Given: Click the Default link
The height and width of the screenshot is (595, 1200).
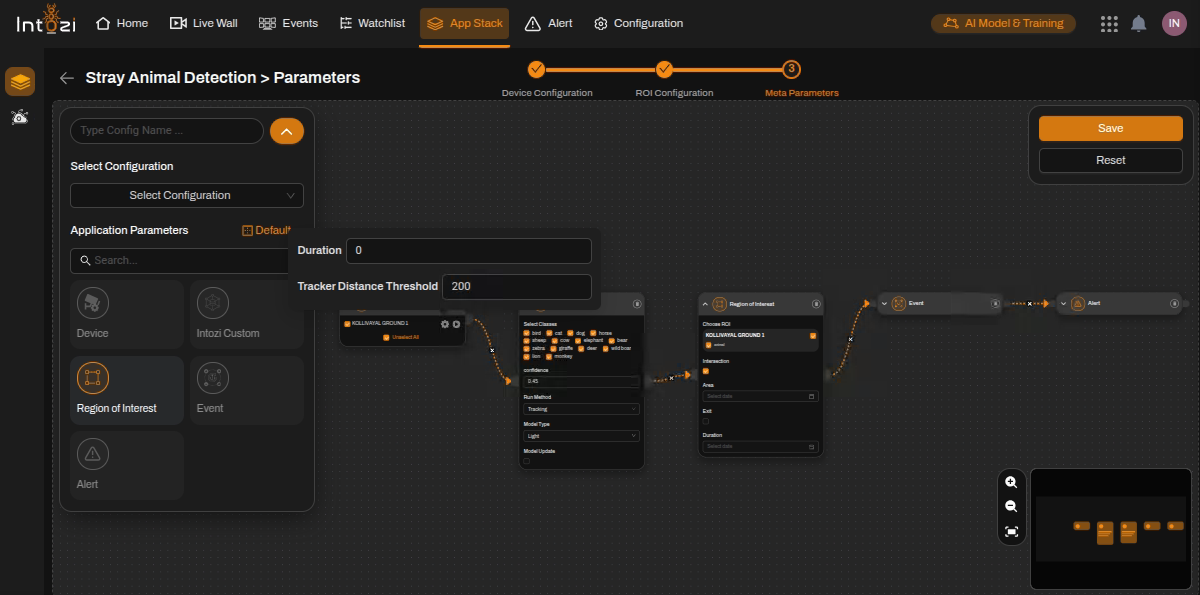Looking at the screenshot, I should tap(267, 230).
